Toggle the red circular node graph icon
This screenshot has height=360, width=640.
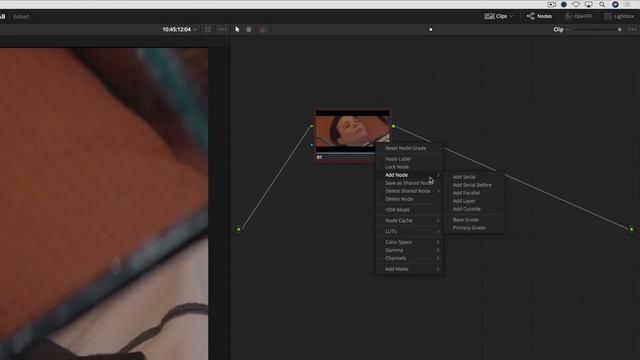pyautogui.click(x=263, y=29)
